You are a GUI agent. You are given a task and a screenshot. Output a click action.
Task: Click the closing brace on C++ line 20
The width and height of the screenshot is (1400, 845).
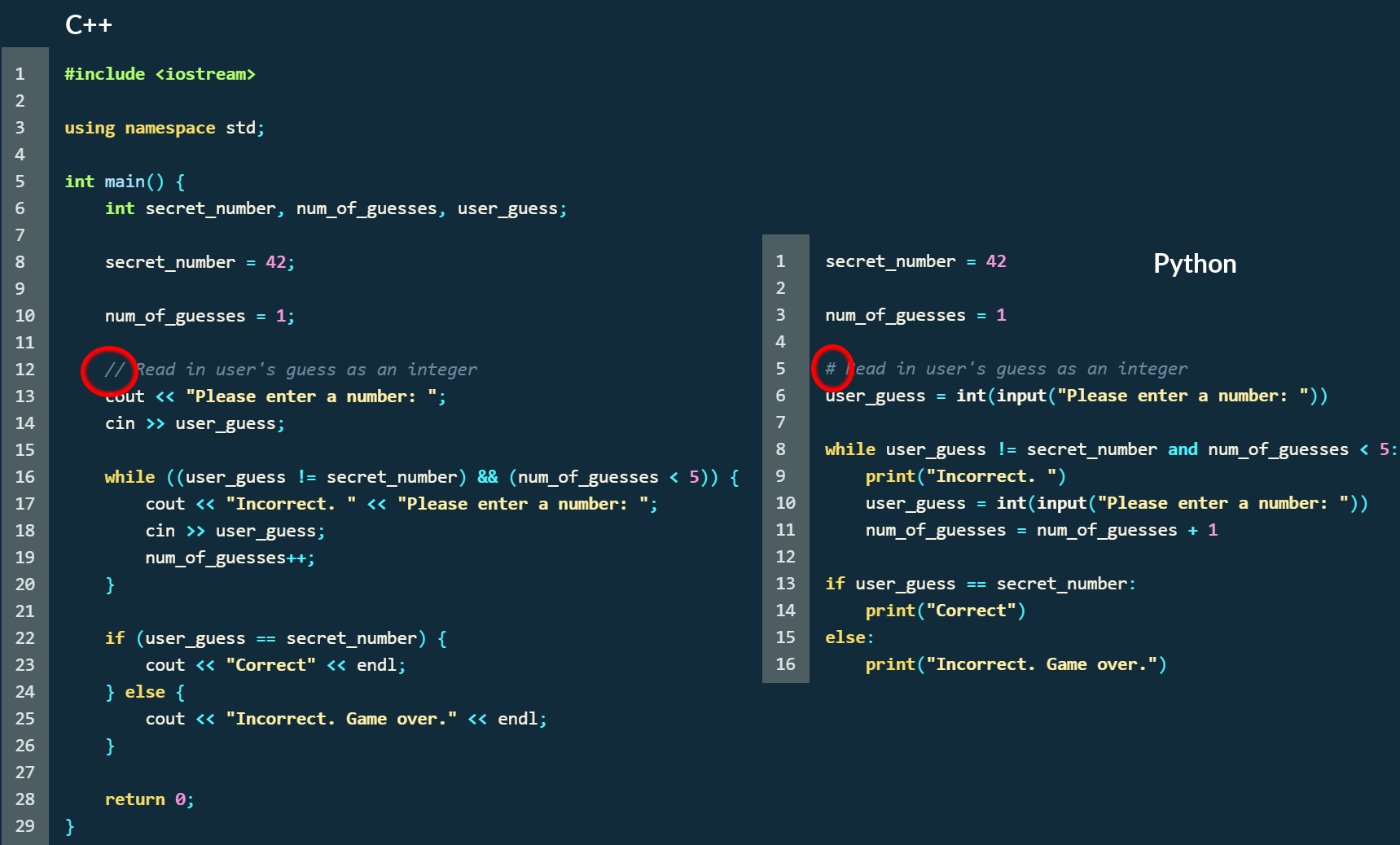pyautogui.click(x=110, y=584)
